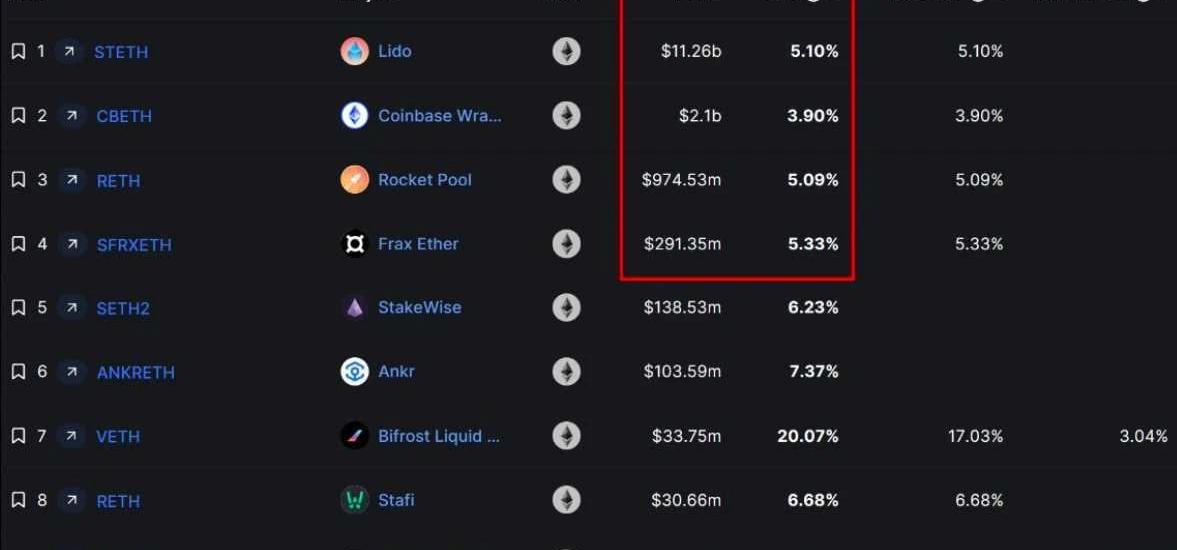Toggle bookmark for CBETH pool

[18, 116]
